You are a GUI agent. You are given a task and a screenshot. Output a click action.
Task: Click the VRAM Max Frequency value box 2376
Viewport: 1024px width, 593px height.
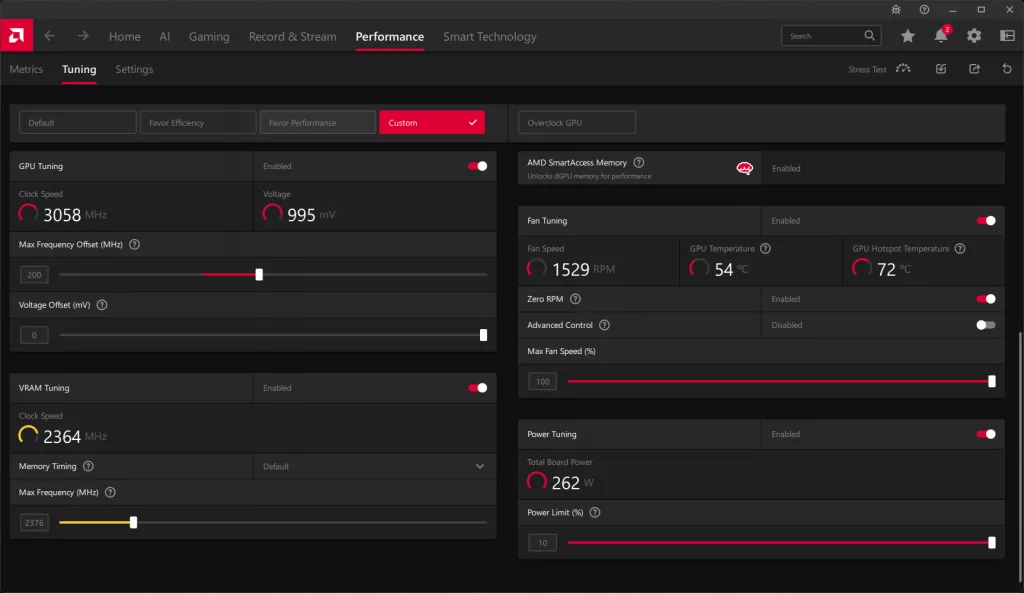coord(34,522)
